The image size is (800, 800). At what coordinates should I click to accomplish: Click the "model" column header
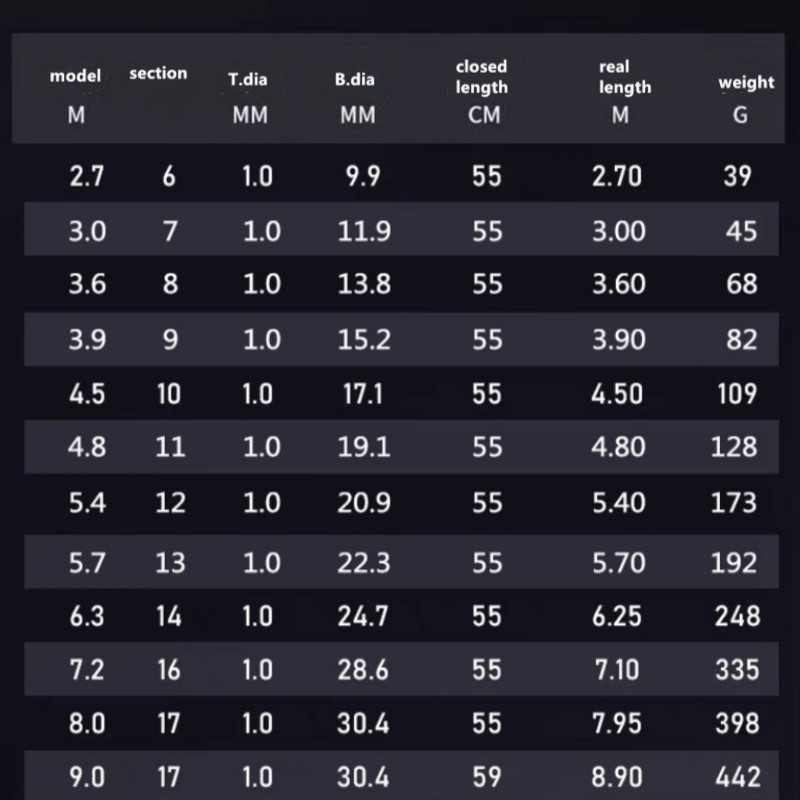[x=76, y=77]
